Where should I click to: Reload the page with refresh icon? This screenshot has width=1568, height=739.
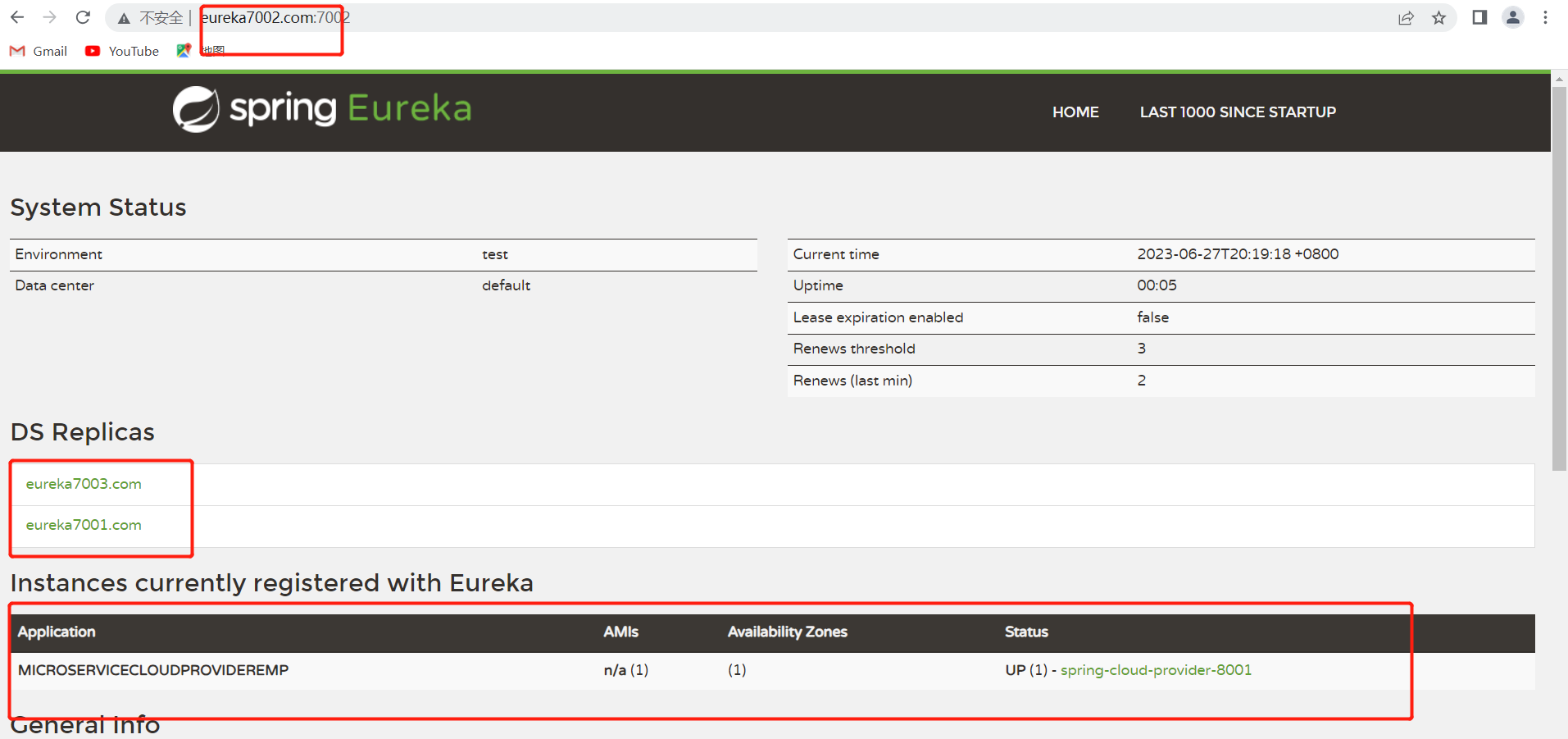click(x=83, y=17)
